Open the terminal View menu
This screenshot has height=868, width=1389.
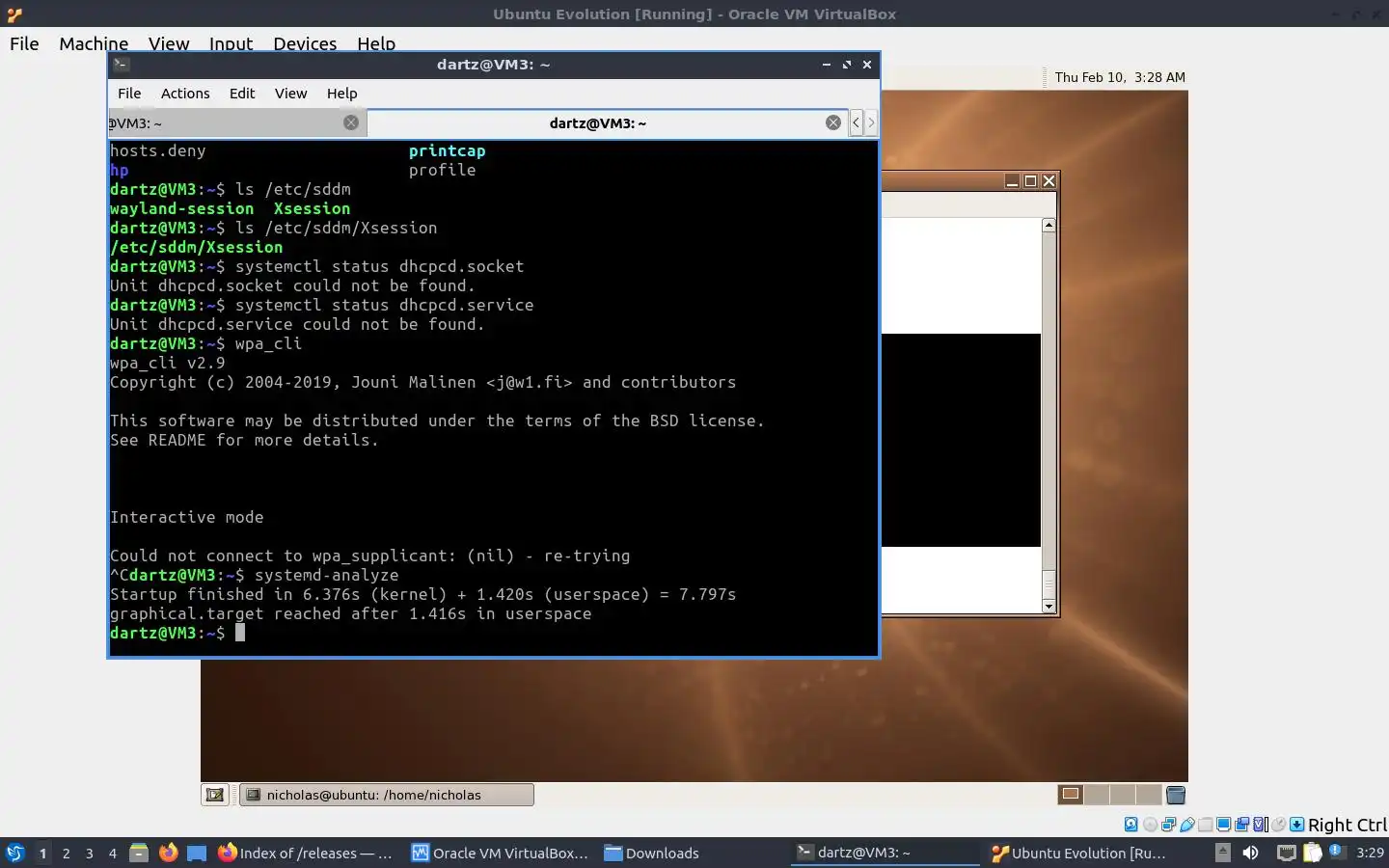290,94
